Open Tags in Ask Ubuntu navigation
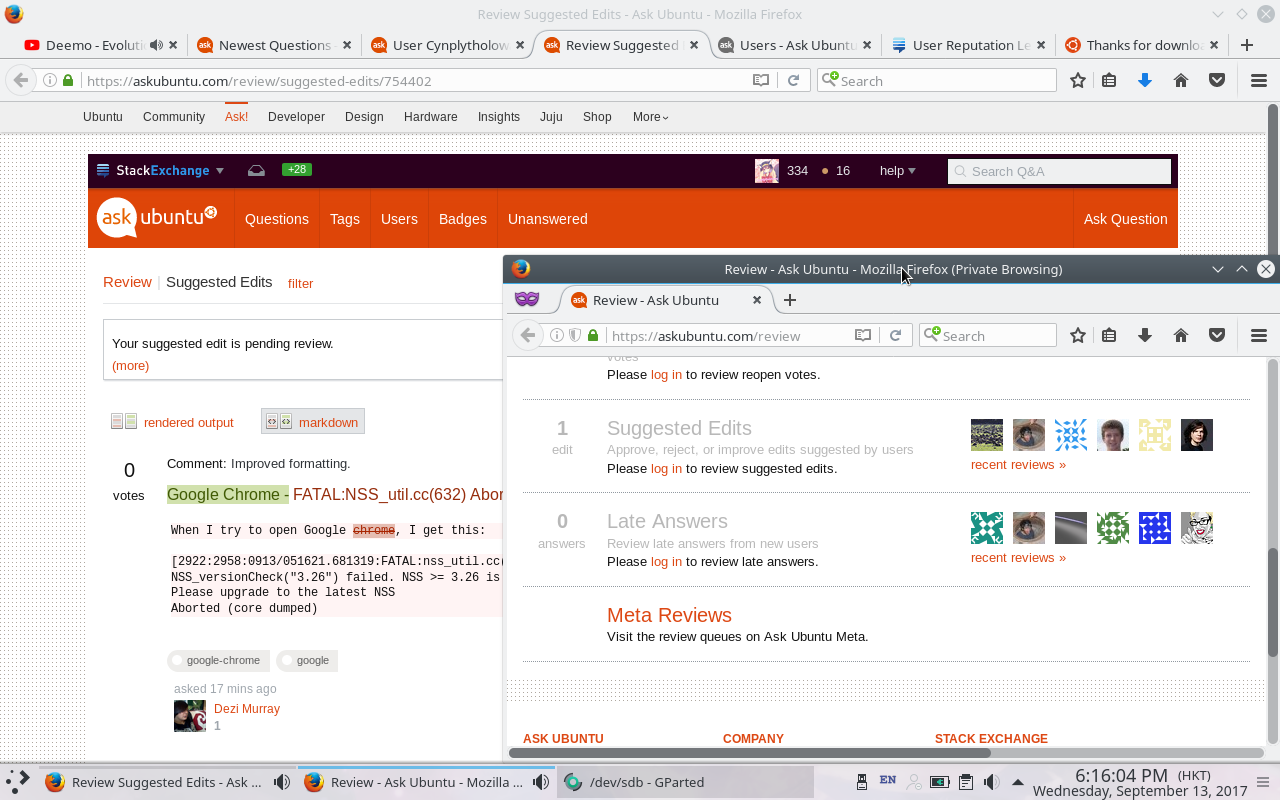The height and width of the screenshot is (800, 1280). 345,219
